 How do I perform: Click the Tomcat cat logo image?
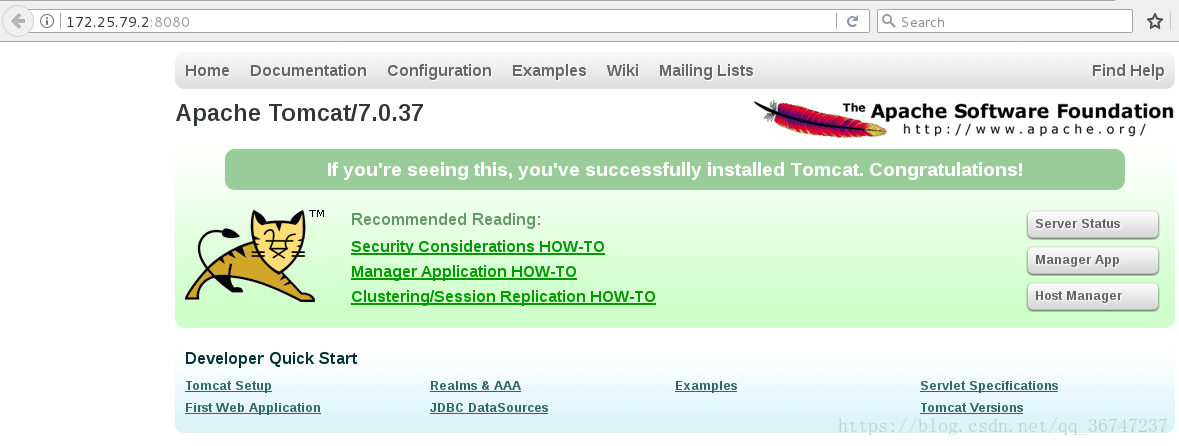[x=253, y=256]
